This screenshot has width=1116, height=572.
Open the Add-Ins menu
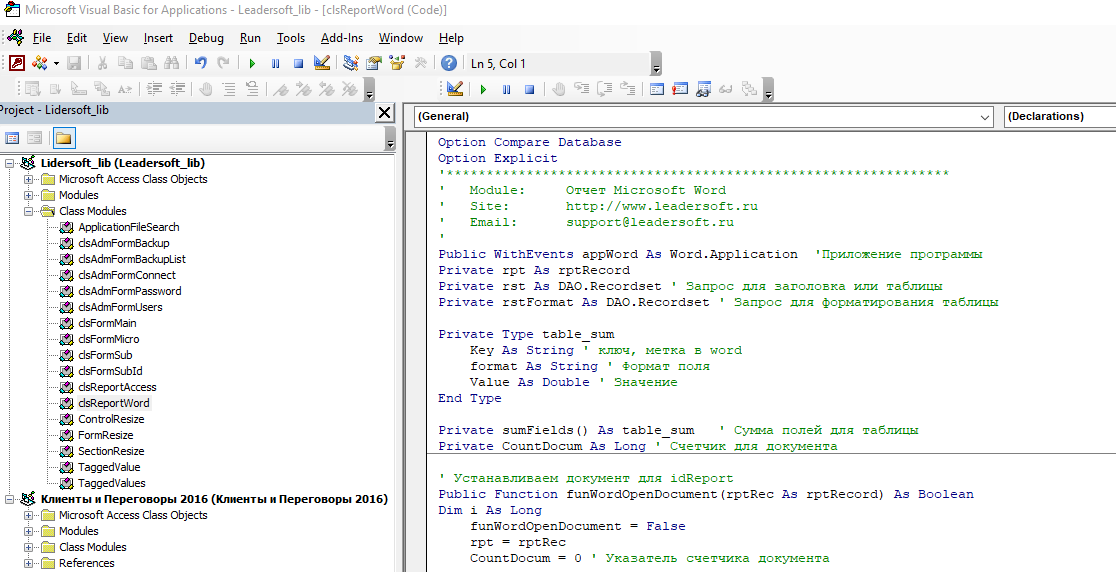342,38
